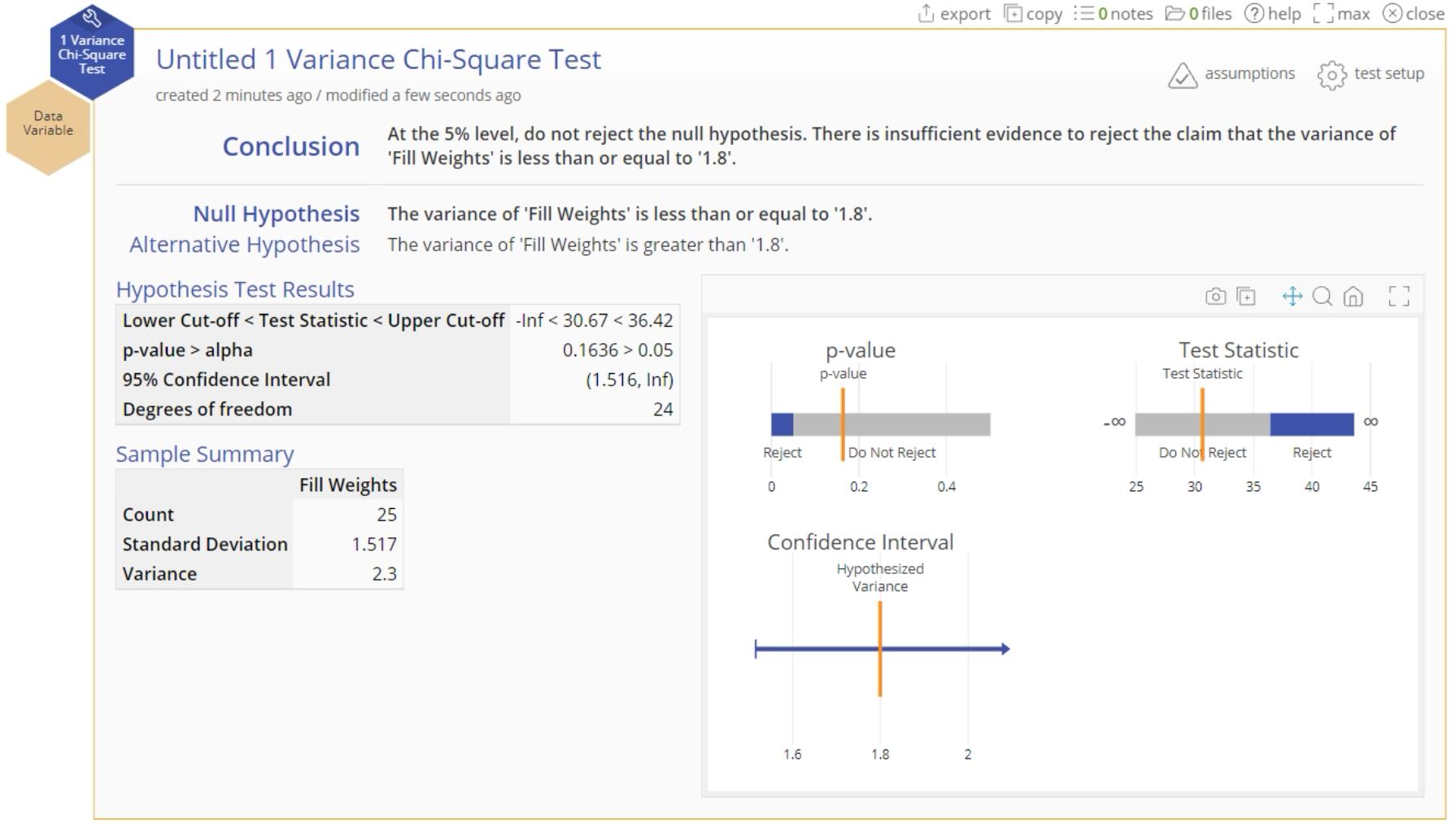The image size is (1456, 826).
Task: Open the attached files list
Action: tap(1199, 14)
